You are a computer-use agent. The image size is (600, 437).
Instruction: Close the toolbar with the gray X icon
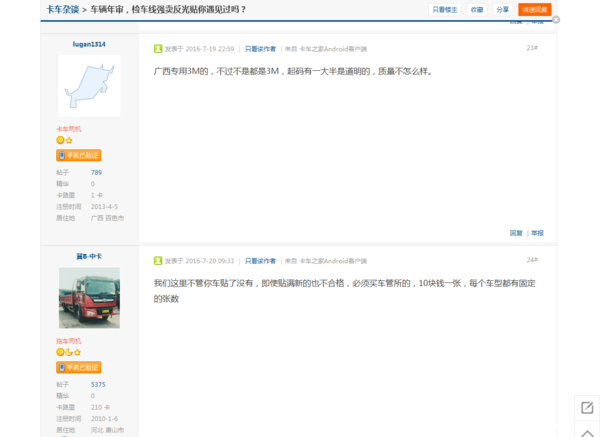pos(556,19)
